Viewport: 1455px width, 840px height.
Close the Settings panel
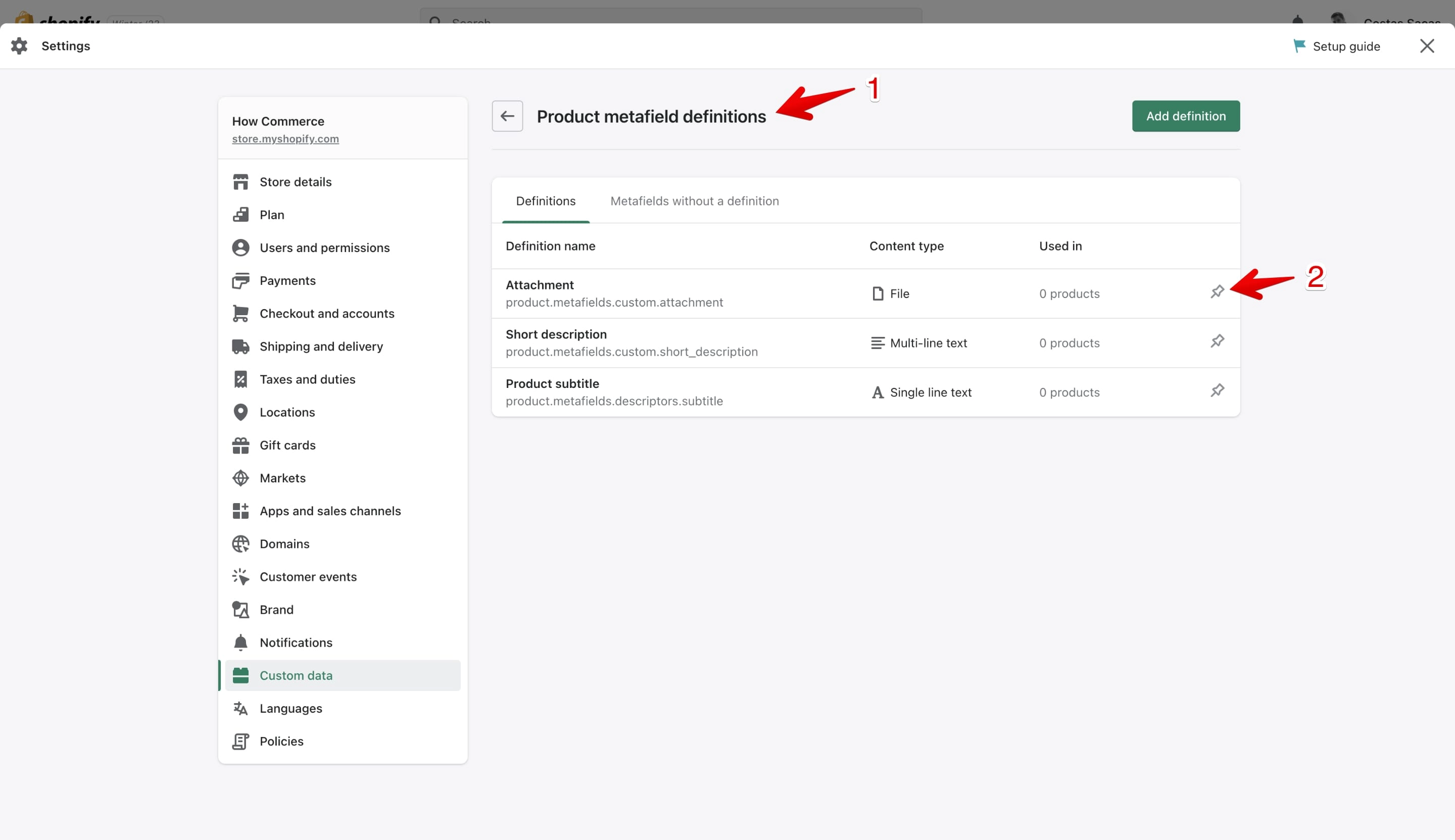click(x=1427, y=46)
